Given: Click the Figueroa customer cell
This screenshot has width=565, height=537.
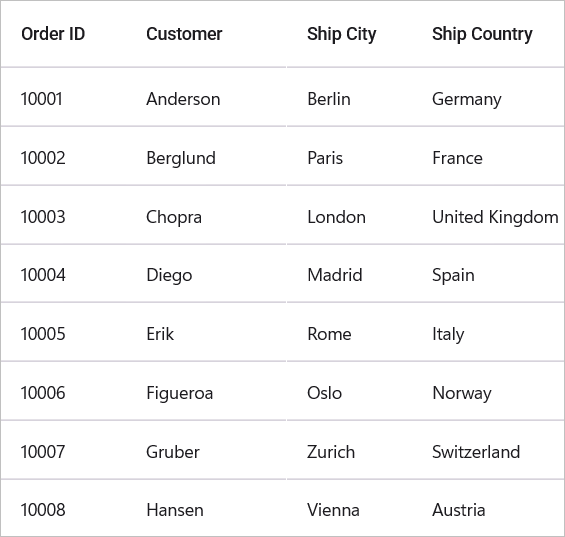Looking at the screenshot, I should click(179, 393).
